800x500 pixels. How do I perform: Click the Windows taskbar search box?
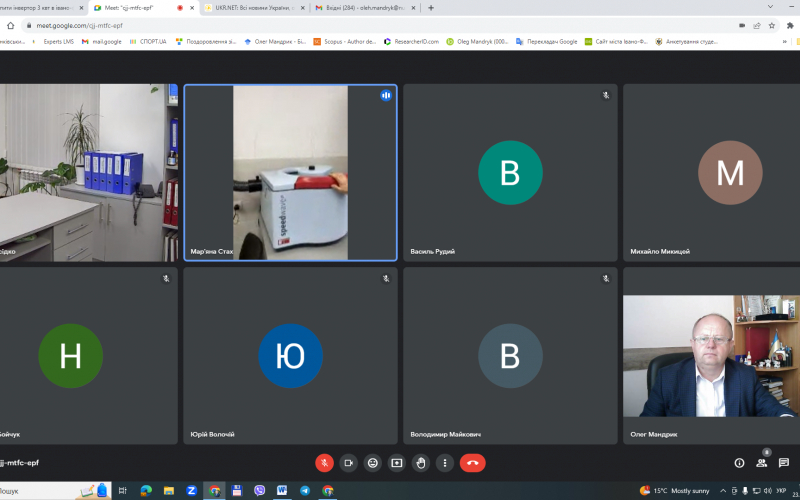(56, 491)
